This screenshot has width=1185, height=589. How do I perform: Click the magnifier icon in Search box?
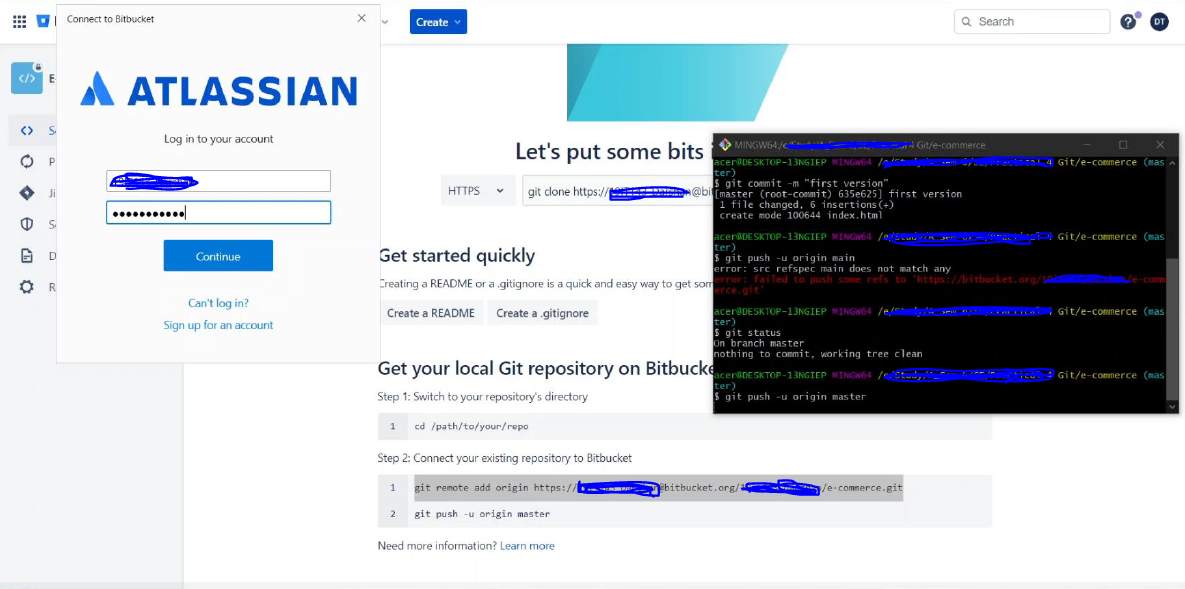(967, 22)
